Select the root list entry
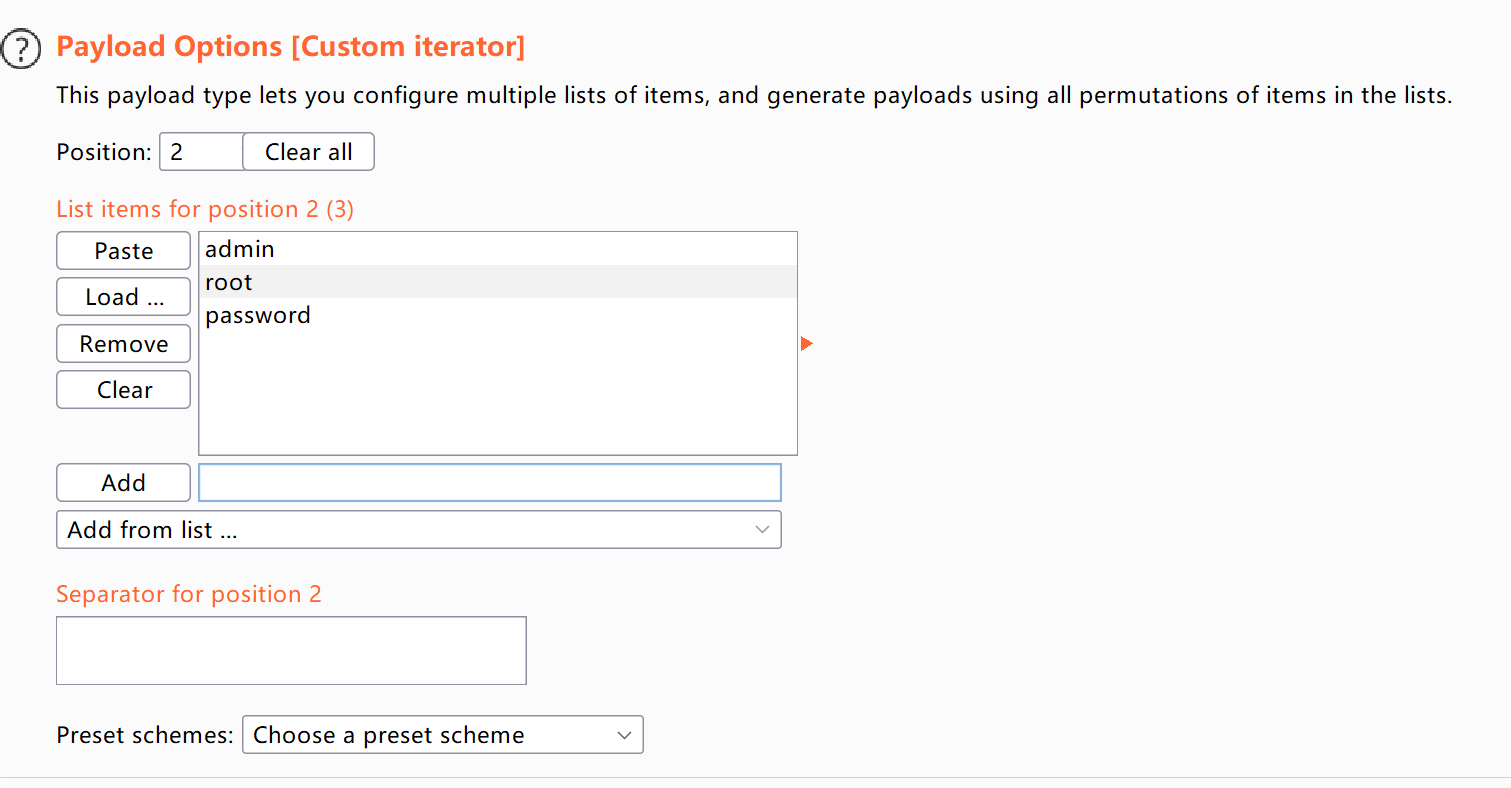The image size is (1511, 788). 229,282
